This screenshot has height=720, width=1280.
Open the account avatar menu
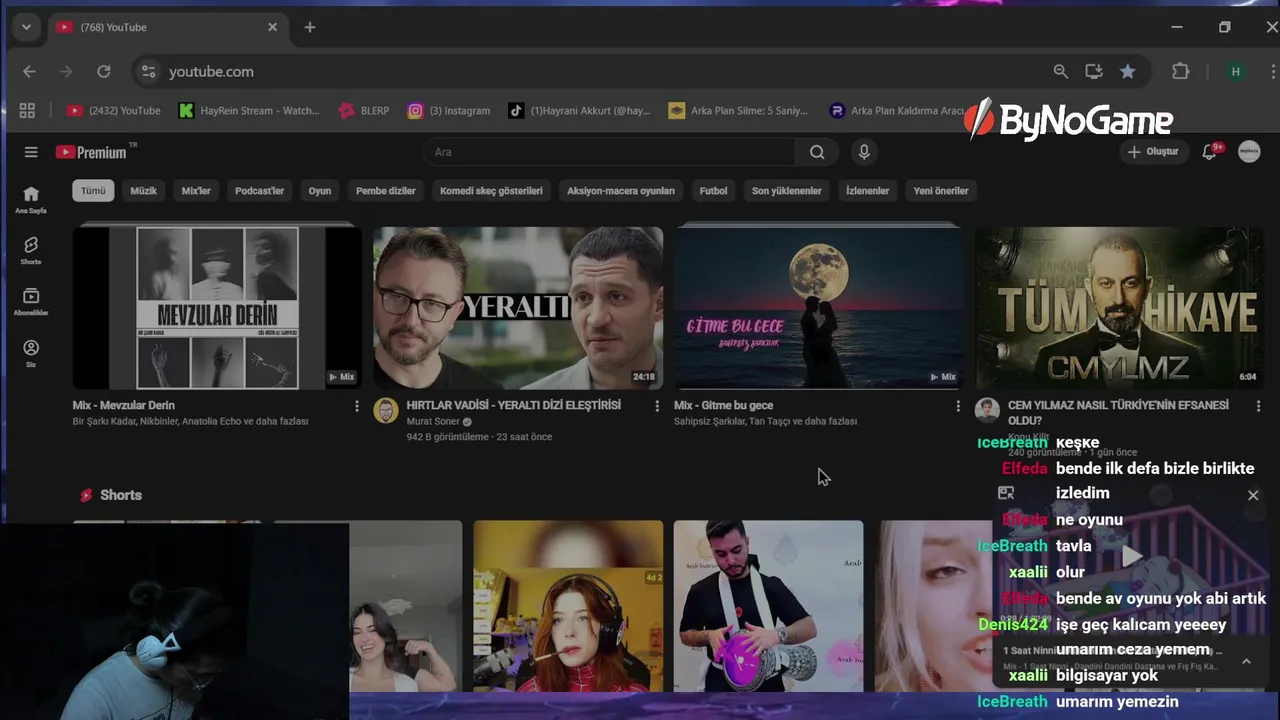[x=1249, y=151]
